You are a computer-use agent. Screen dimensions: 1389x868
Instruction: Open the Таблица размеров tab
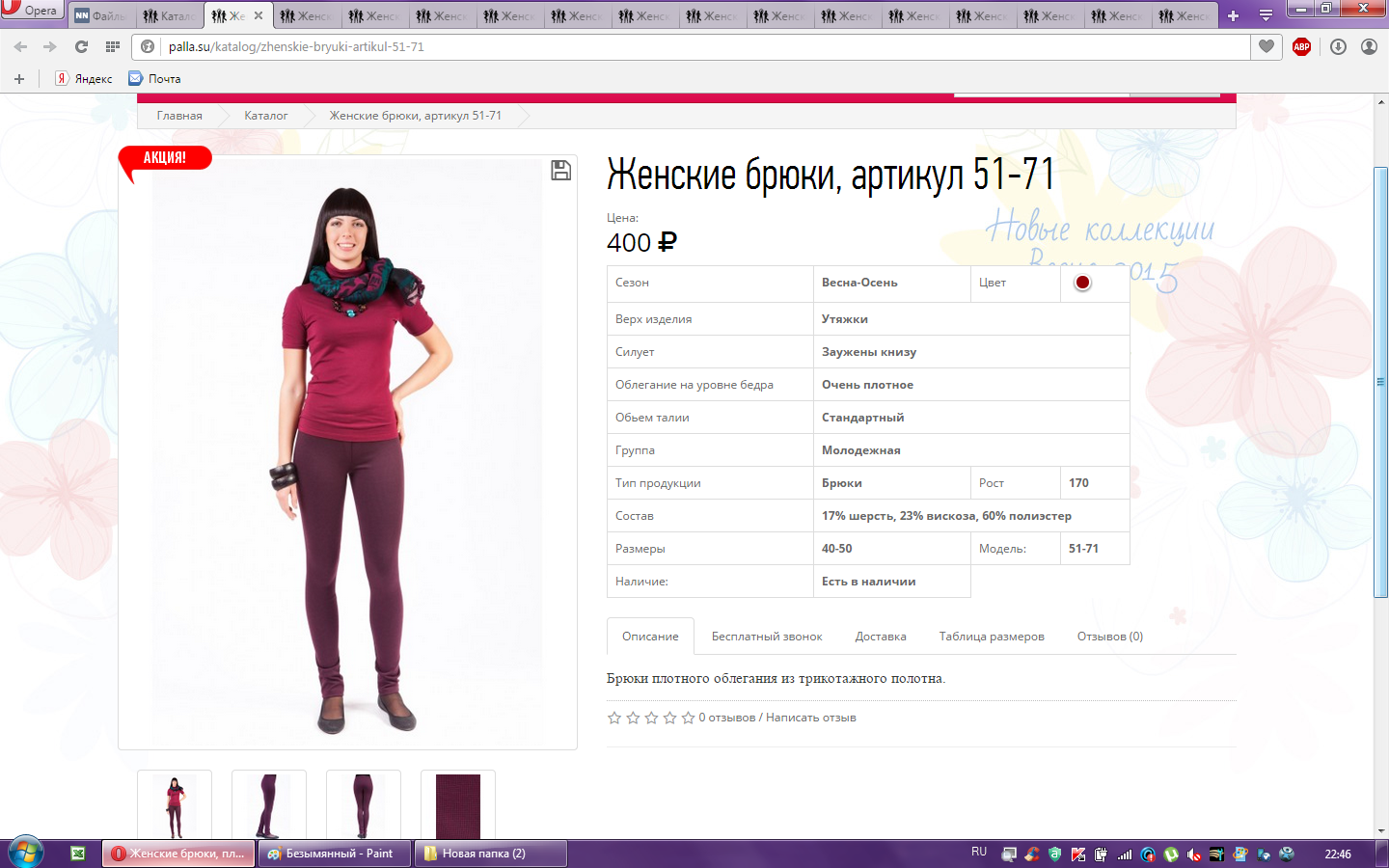coord(992,637)
